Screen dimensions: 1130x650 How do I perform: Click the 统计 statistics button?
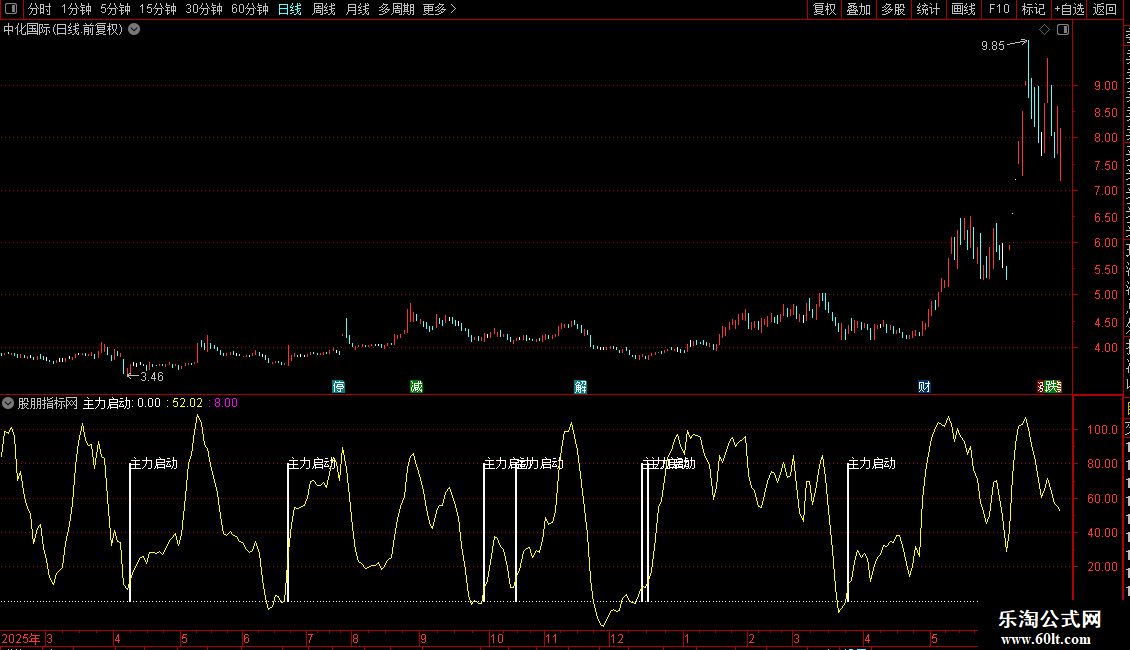click(x=928, y=9)
